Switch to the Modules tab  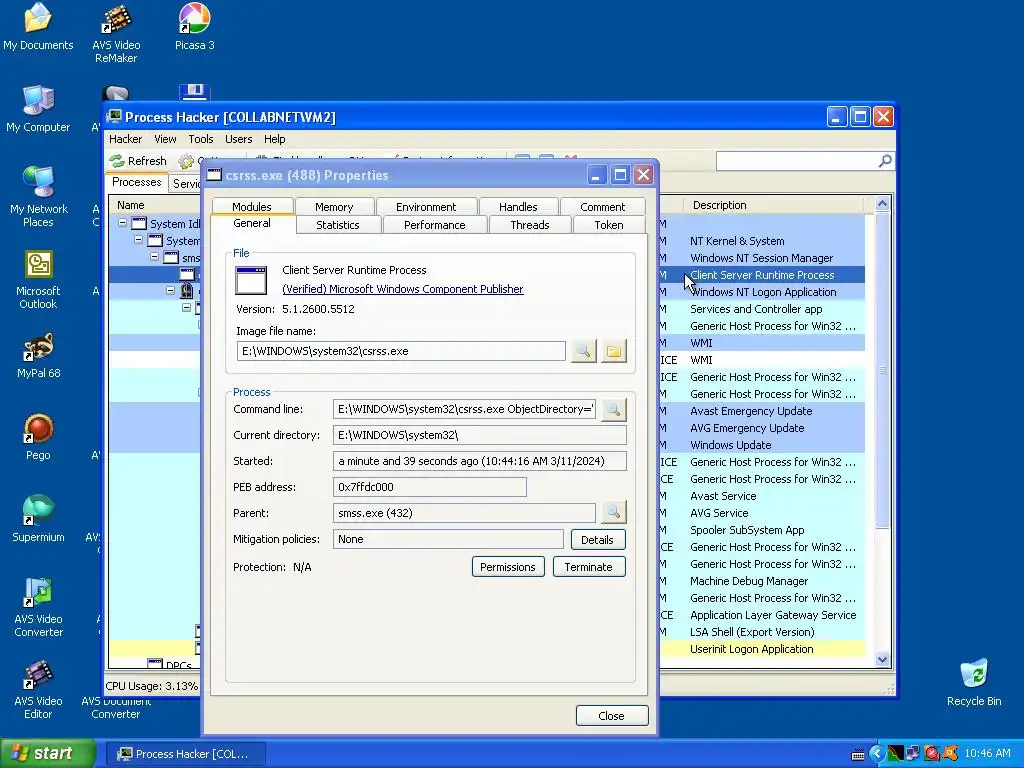251,206
